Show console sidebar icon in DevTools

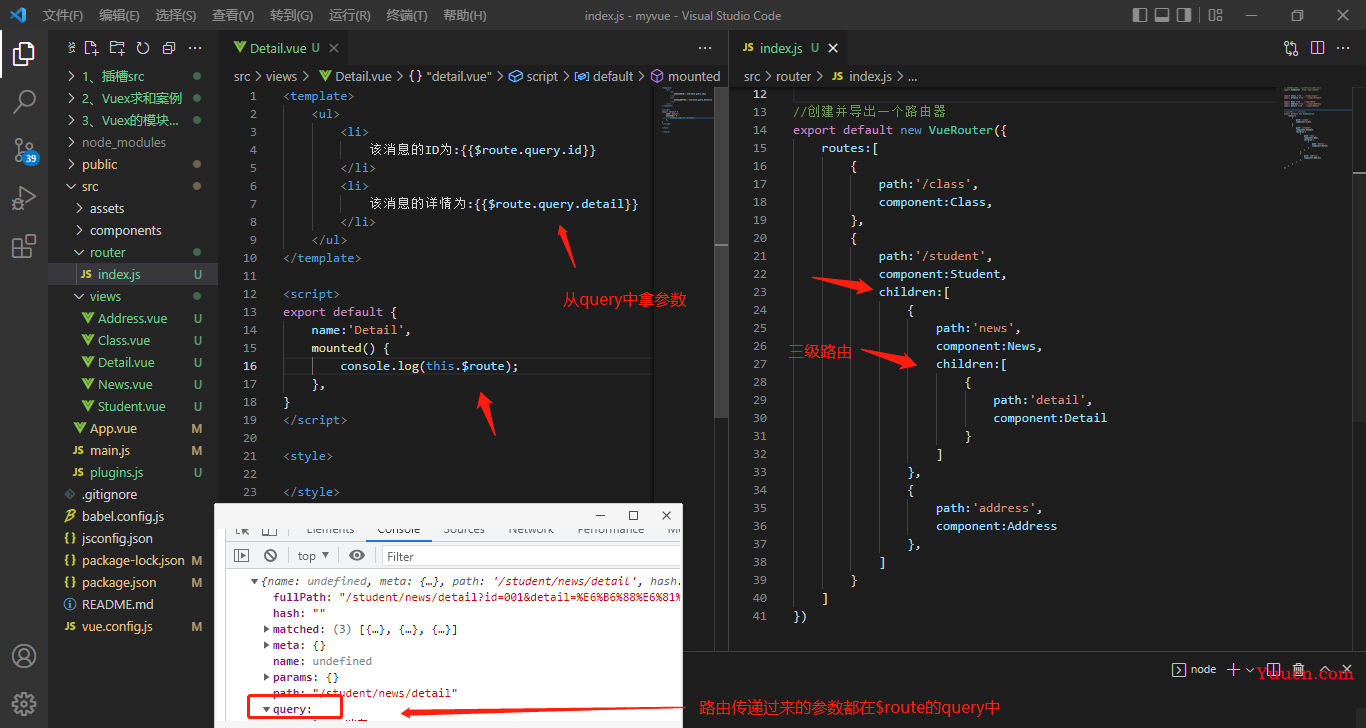(x=241, y=556)
